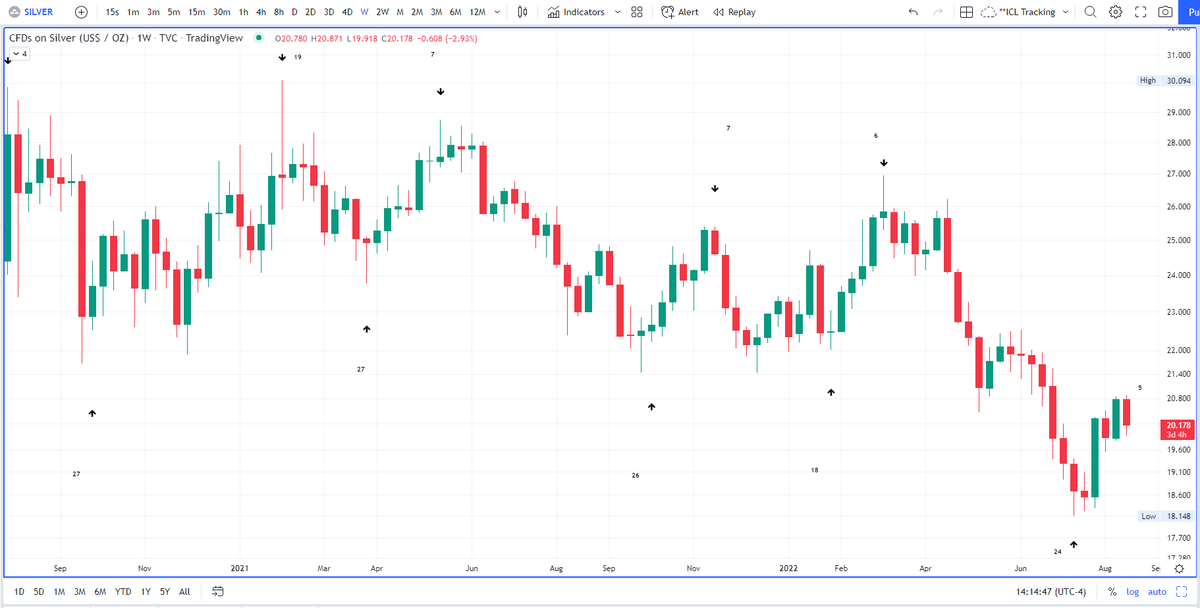Open the candlestick chart type menu

[x=524, y=12]
